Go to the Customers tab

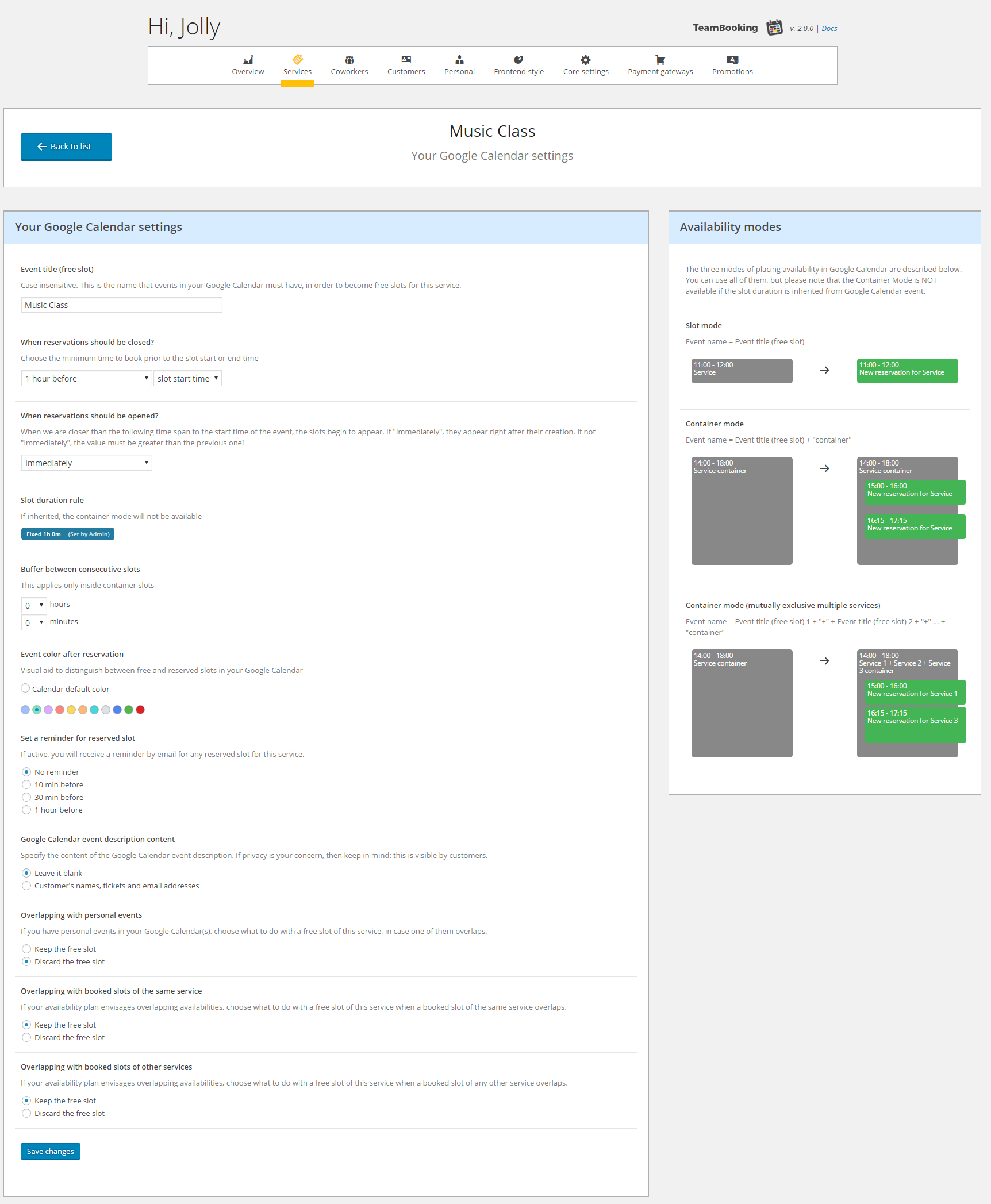click(x=406, y=66)
